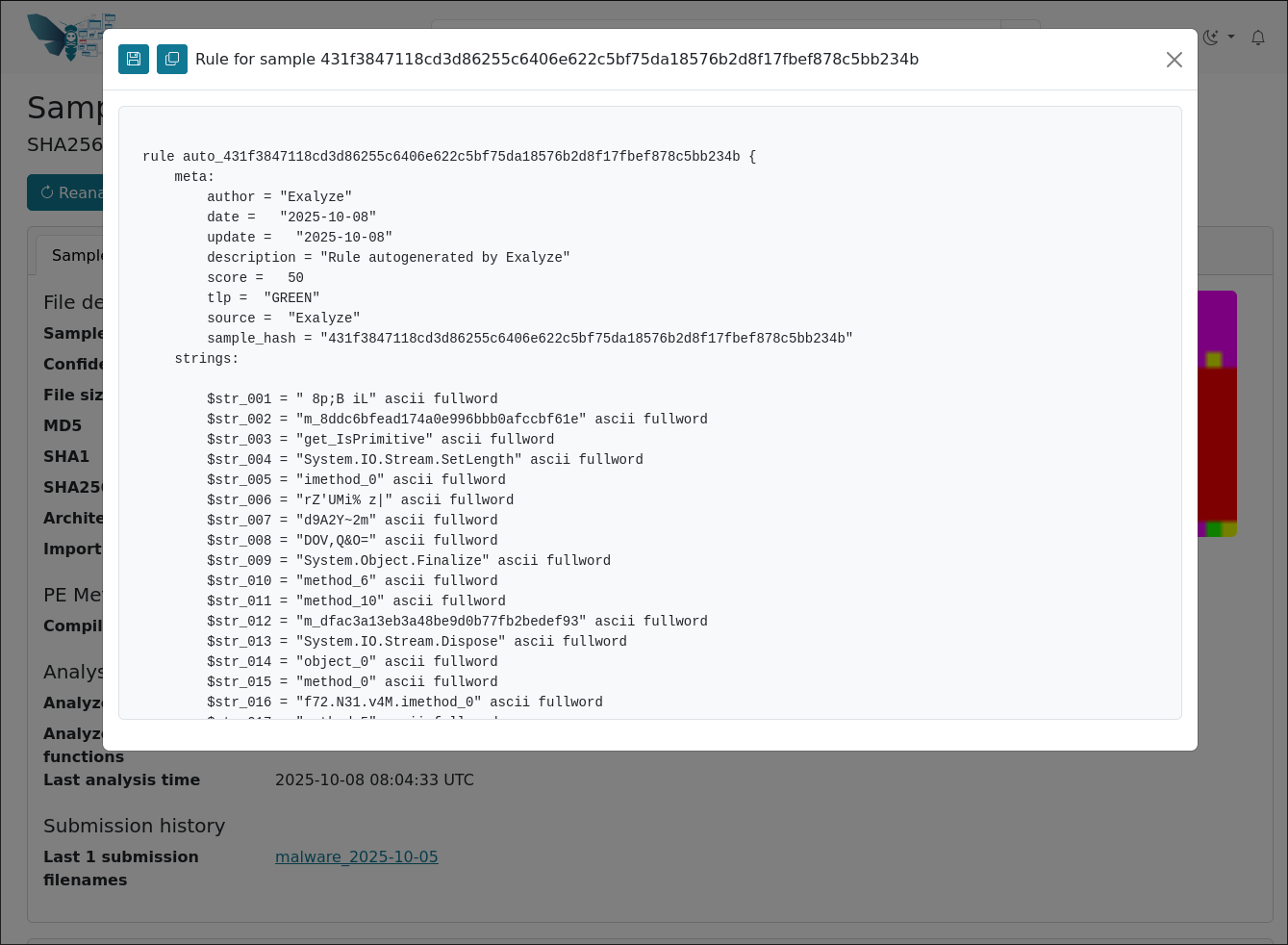
Task: Switch to the Sample tab
Action: pyautogui.click(x=75, y=255)
